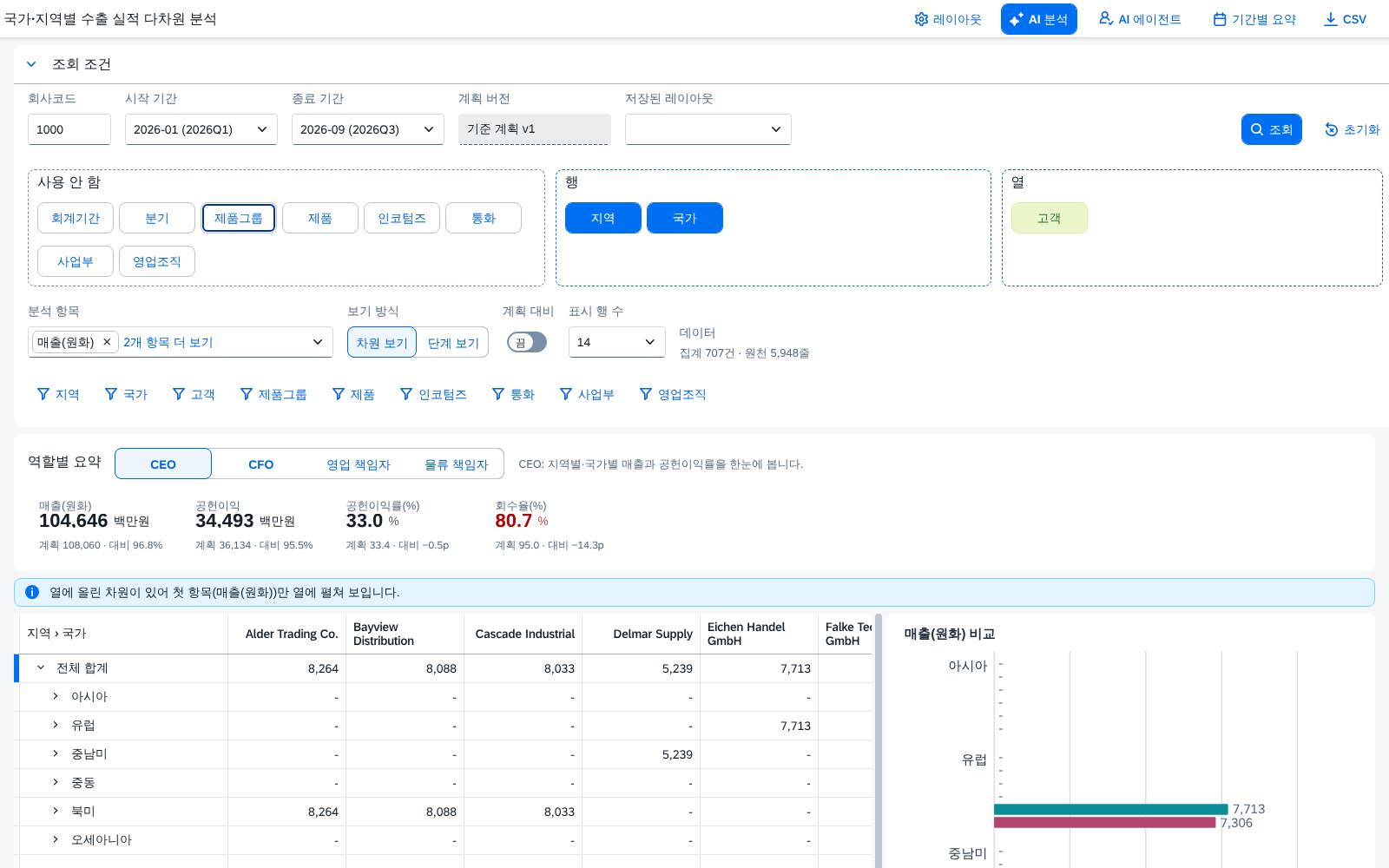Select 차원 보기 mode

pyautogui.click(x=382, y=342)
